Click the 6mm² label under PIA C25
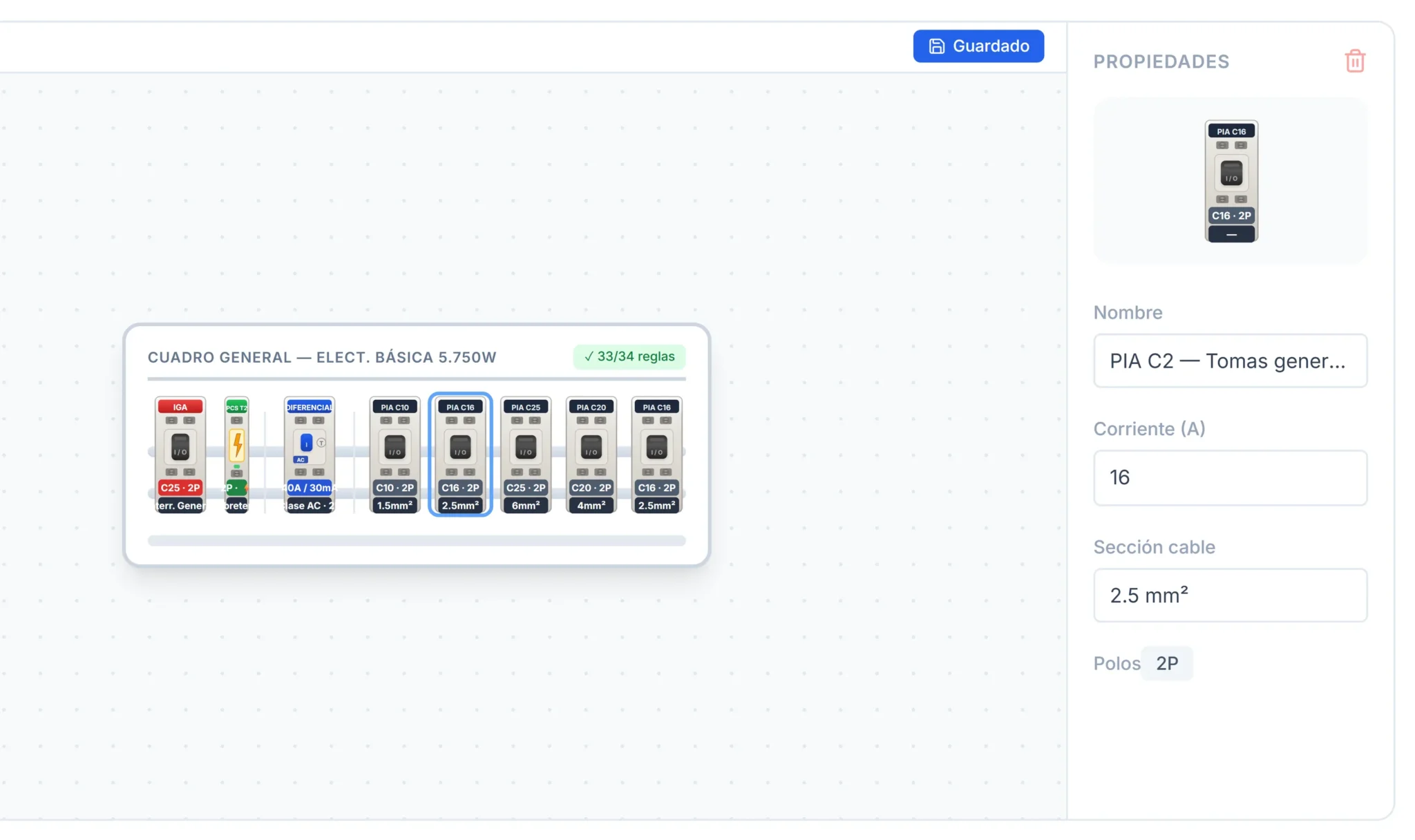1415x840 pixels. pyautogui.click(x=526, y=506)
